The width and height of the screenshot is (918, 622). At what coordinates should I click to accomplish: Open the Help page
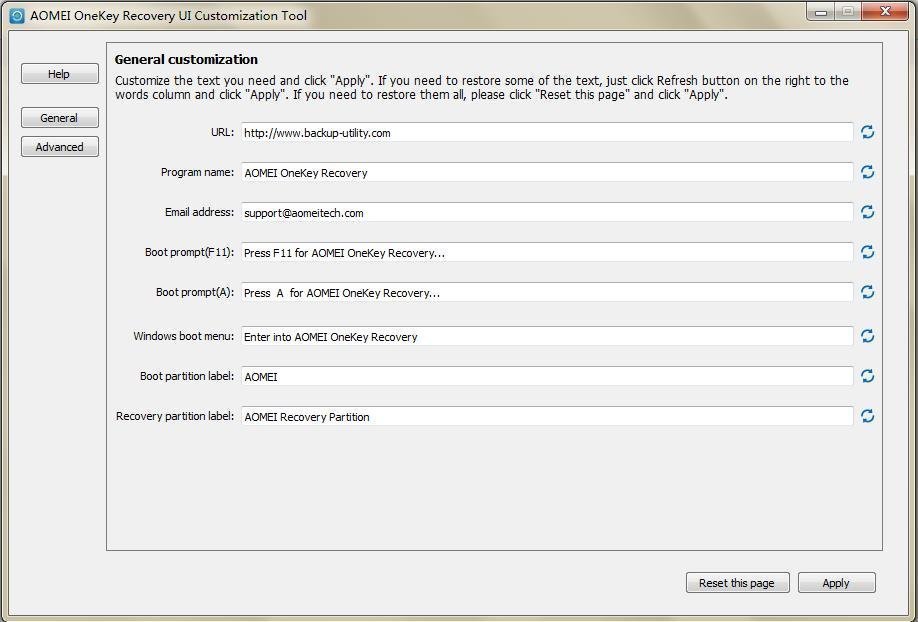click(x=59, y=74)
